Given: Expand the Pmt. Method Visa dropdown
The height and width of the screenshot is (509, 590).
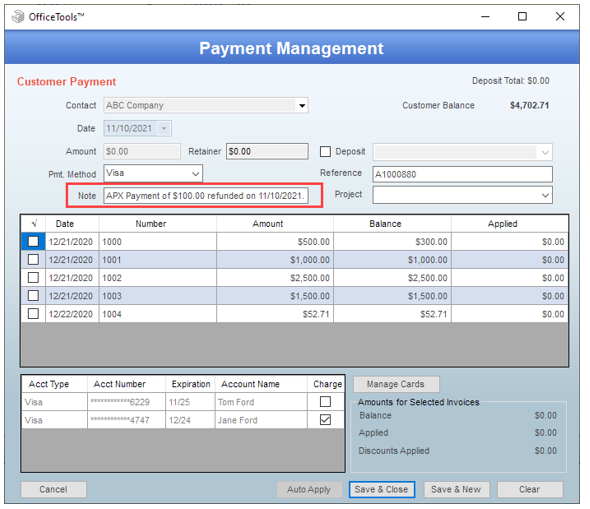Looking at the screenshot, I should [195, 174].
